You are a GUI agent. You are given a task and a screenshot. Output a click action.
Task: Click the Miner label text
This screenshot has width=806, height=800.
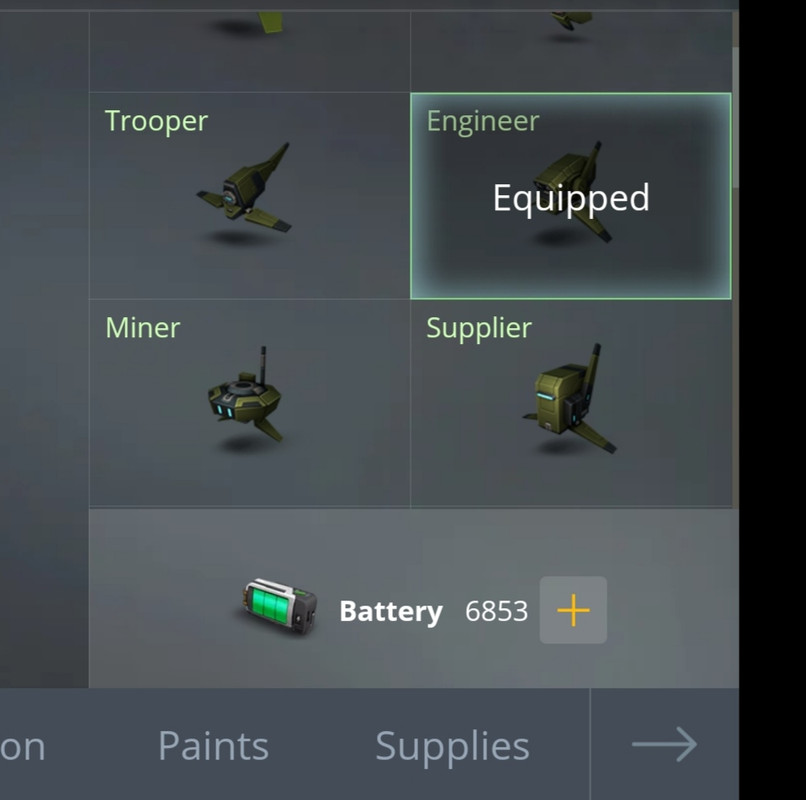[143, 328]
